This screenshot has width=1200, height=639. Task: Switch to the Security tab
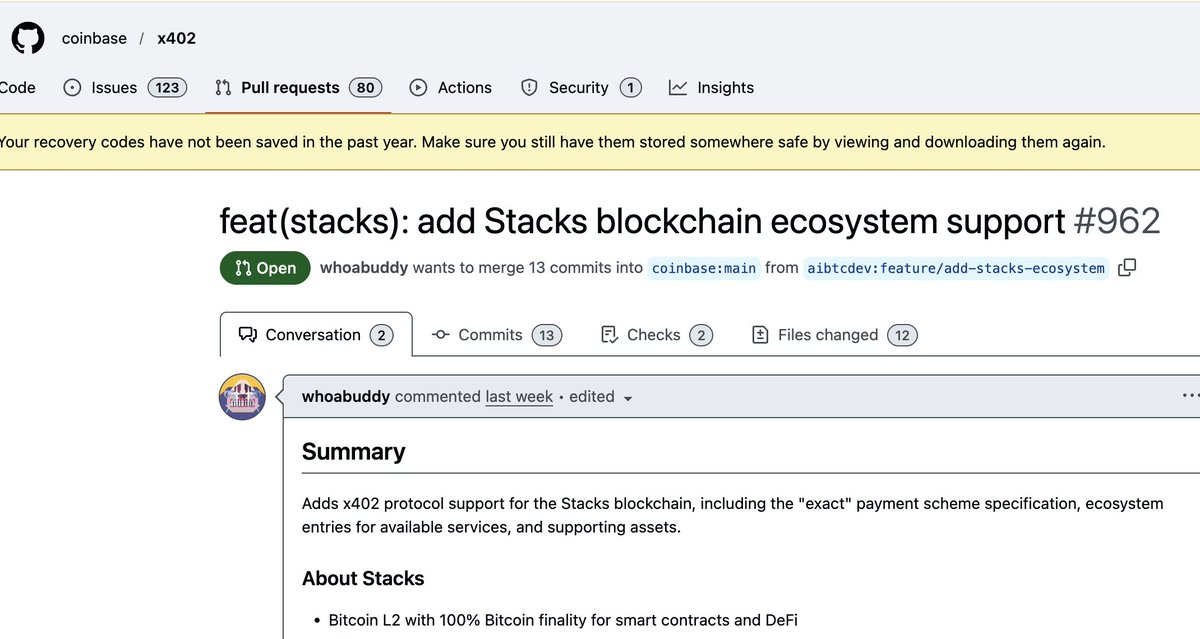(x=581, y=88)
